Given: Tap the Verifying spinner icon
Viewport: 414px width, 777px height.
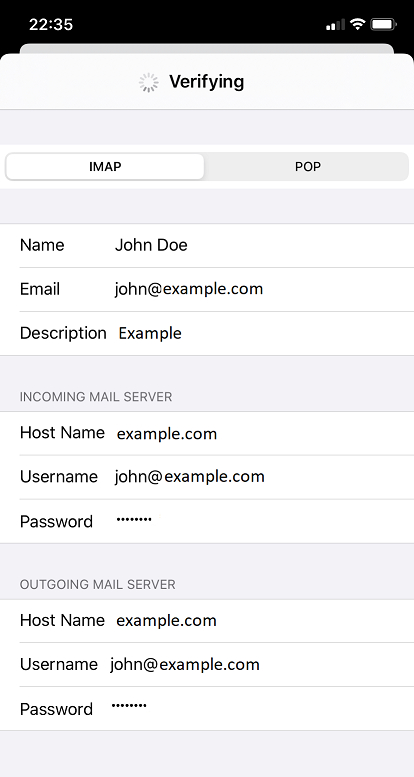Looking at the screenshot, I should tap(149, 82).
